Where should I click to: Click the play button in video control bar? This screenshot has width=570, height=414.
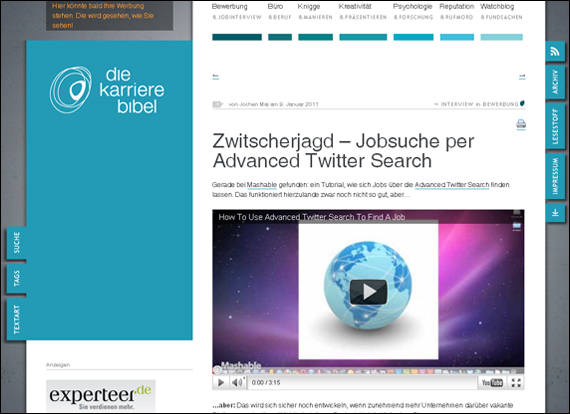[221, 382]
